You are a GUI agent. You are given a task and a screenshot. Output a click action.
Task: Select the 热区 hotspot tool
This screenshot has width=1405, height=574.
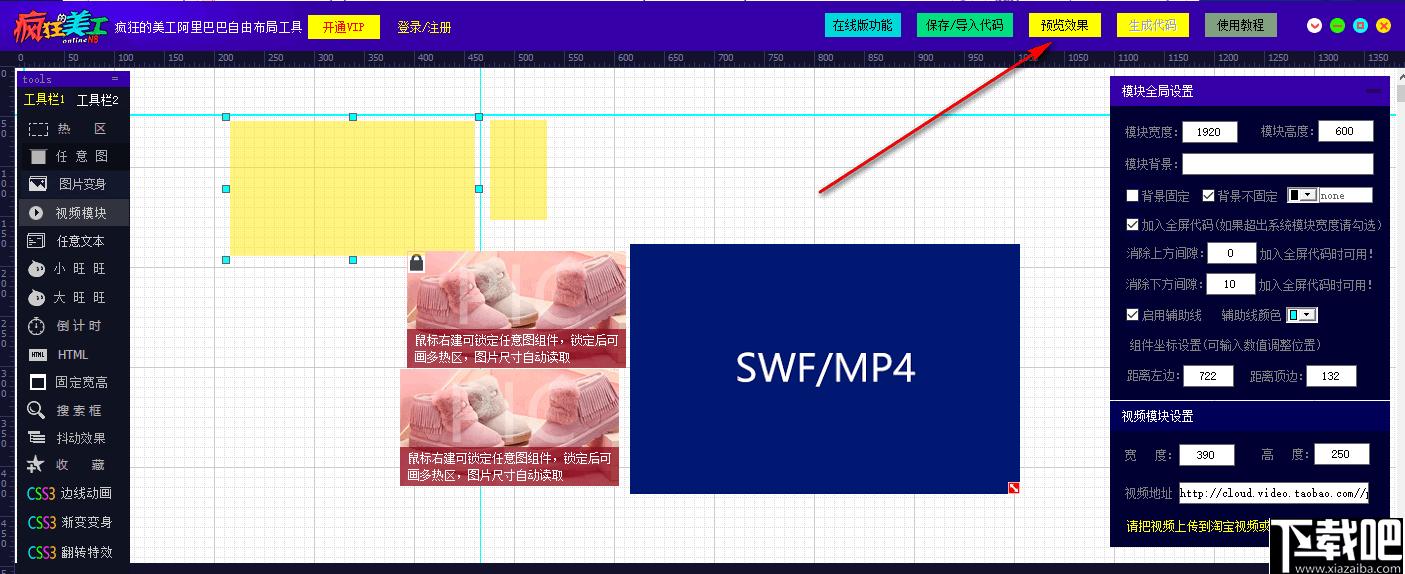73,129
